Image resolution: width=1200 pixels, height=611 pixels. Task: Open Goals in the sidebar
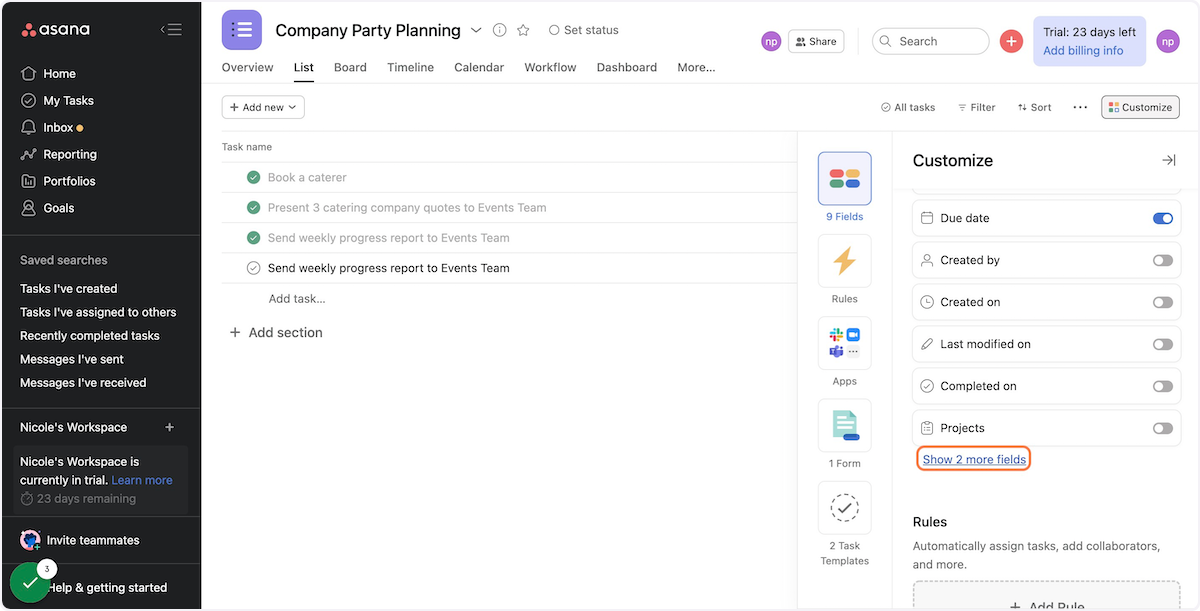[x=58, y=208]
